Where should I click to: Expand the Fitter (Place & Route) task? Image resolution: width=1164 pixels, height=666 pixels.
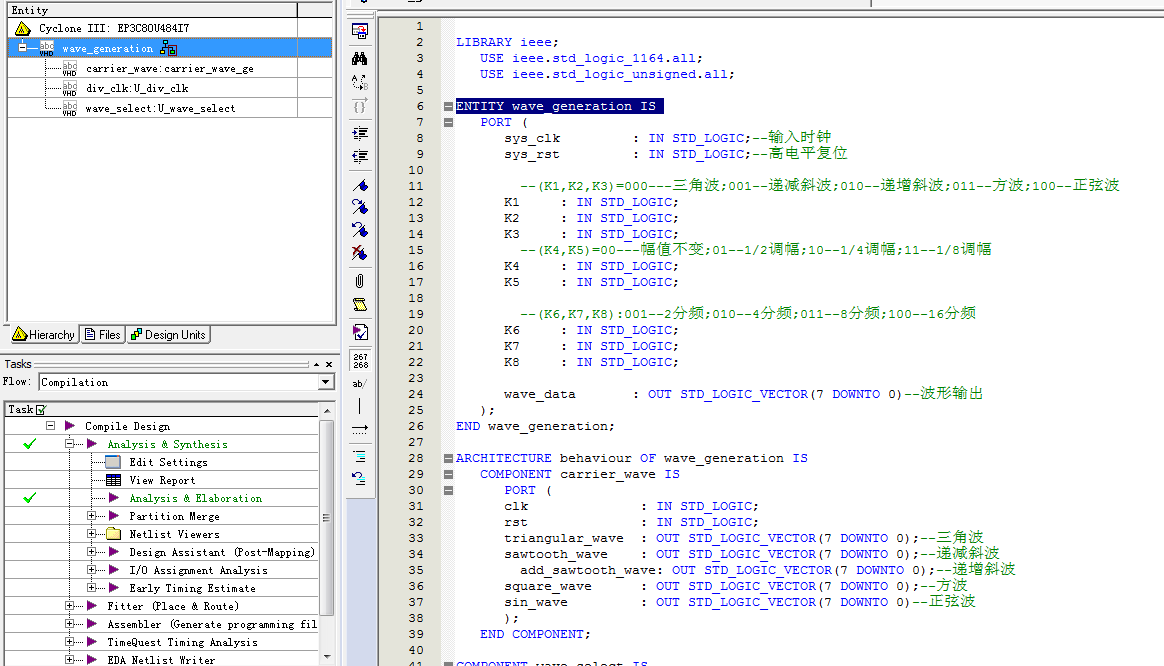pos(70,606)
